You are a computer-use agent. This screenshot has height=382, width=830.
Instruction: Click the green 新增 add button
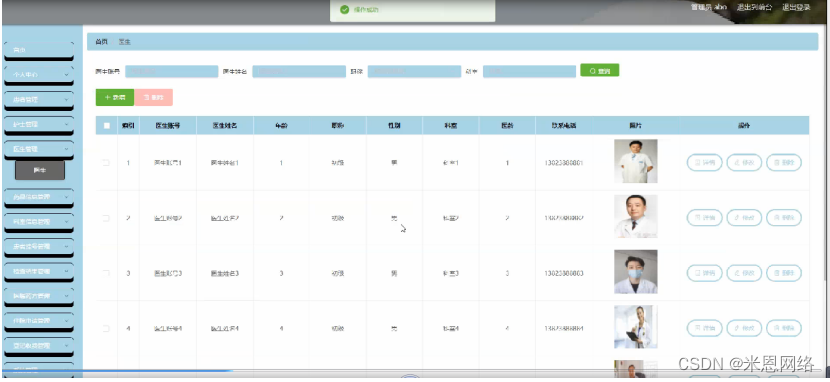[x=115, y=97]
